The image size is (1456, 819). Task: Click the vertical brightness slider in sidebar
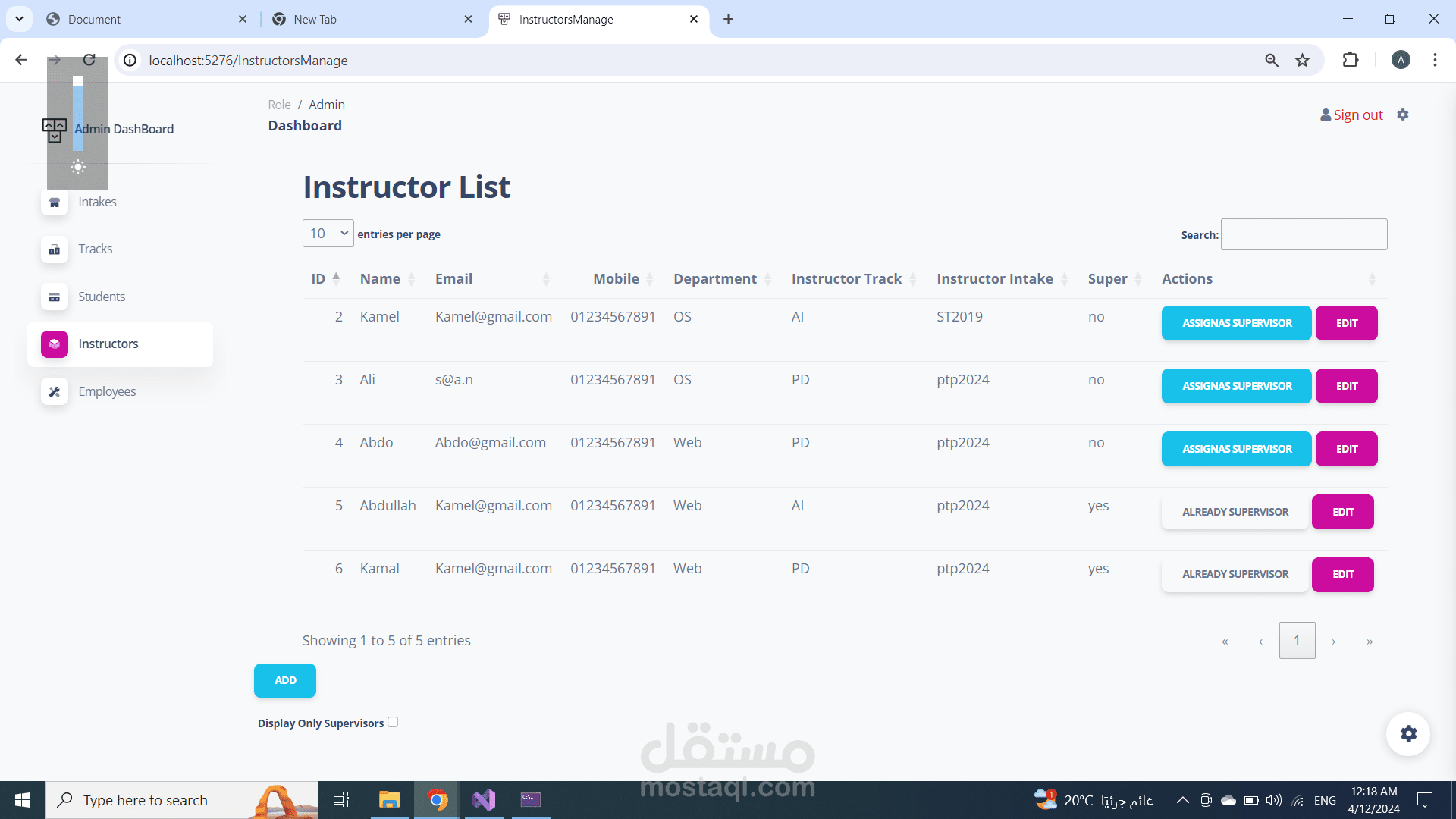[78, 114]
